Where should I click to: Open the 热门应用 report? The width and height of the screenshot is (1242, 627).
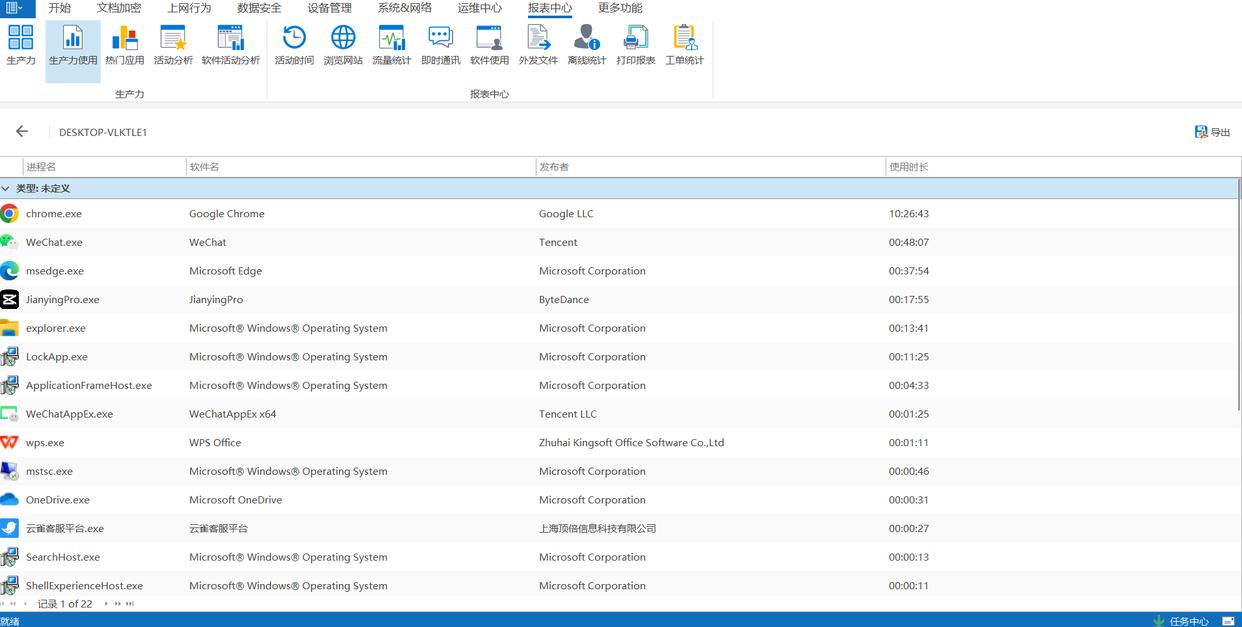coord(124,45)
